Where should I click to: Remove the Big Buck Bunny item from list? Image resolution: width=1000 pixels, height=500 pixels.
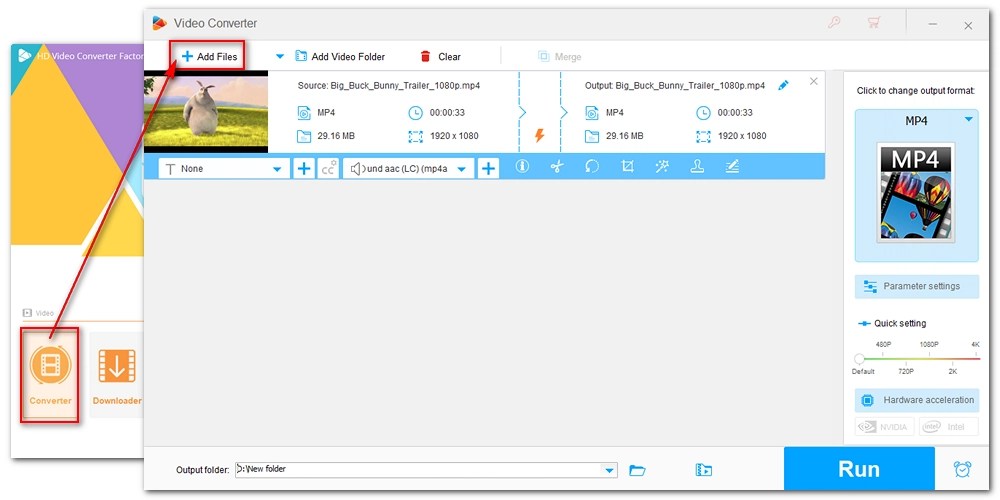click(x=813, y=81)
